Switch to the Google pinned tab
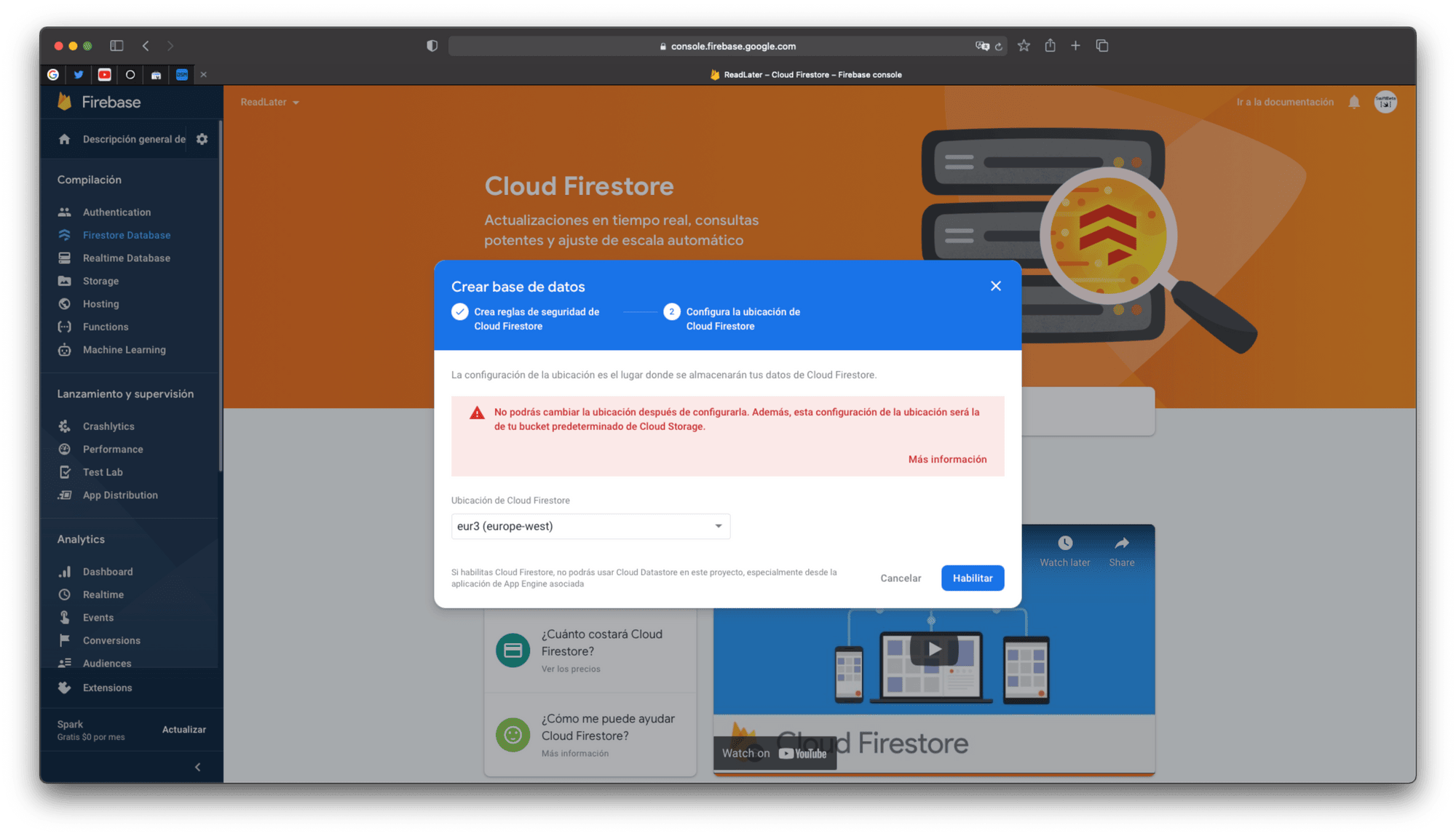The width and height of the screenshot is (1456, 836). [x=53, y=74]
